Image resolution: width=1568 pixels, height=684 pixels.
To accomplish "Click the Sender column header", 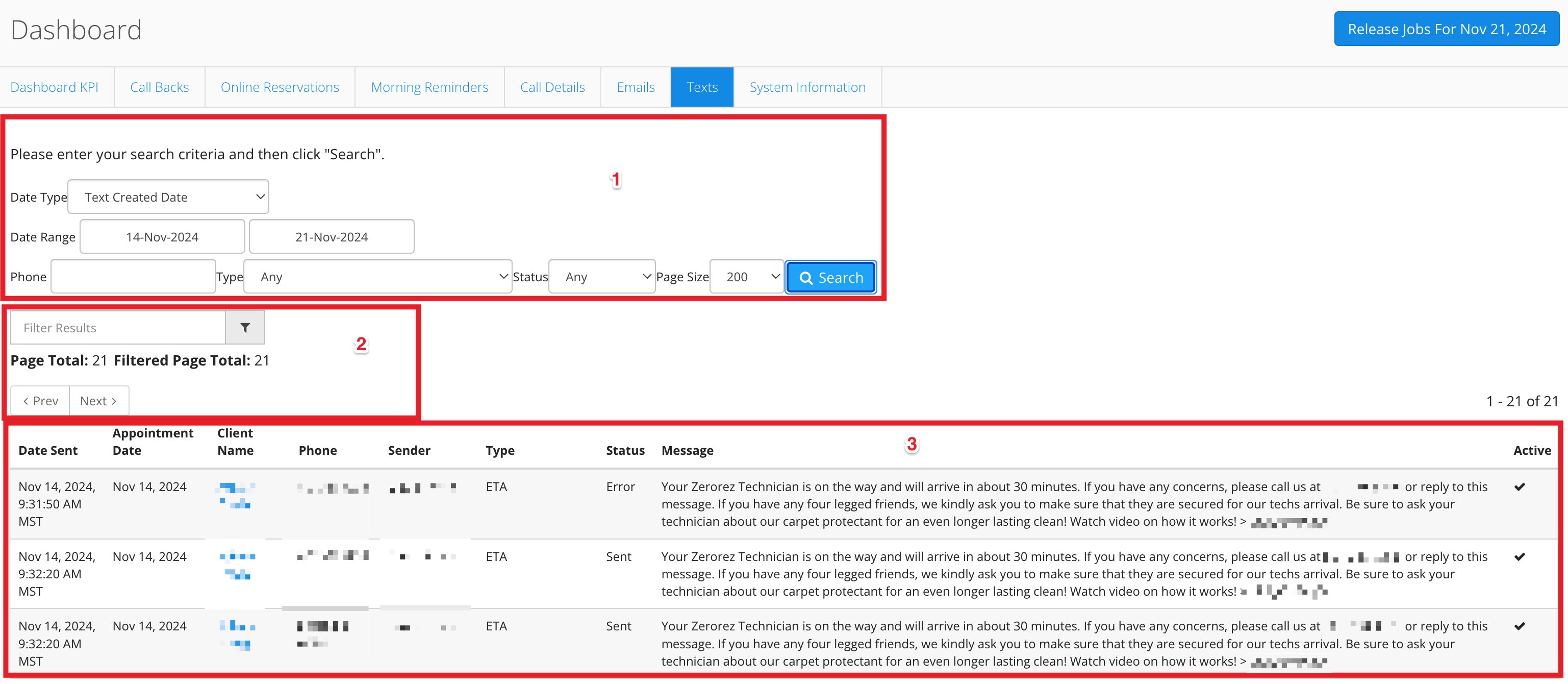I will [409, 450].
